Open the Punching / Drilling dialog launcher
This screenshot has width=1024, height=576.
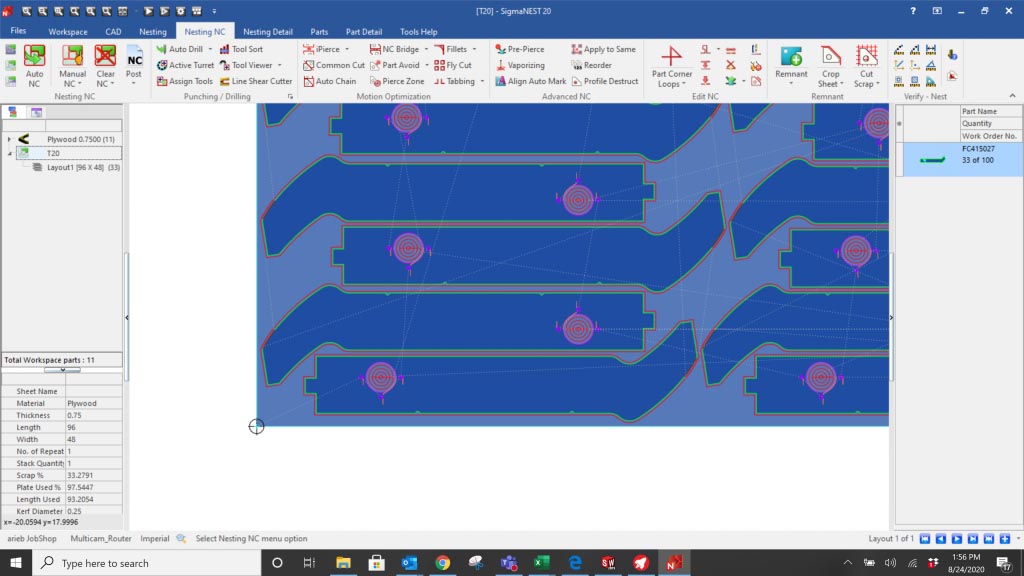[290, 97]
